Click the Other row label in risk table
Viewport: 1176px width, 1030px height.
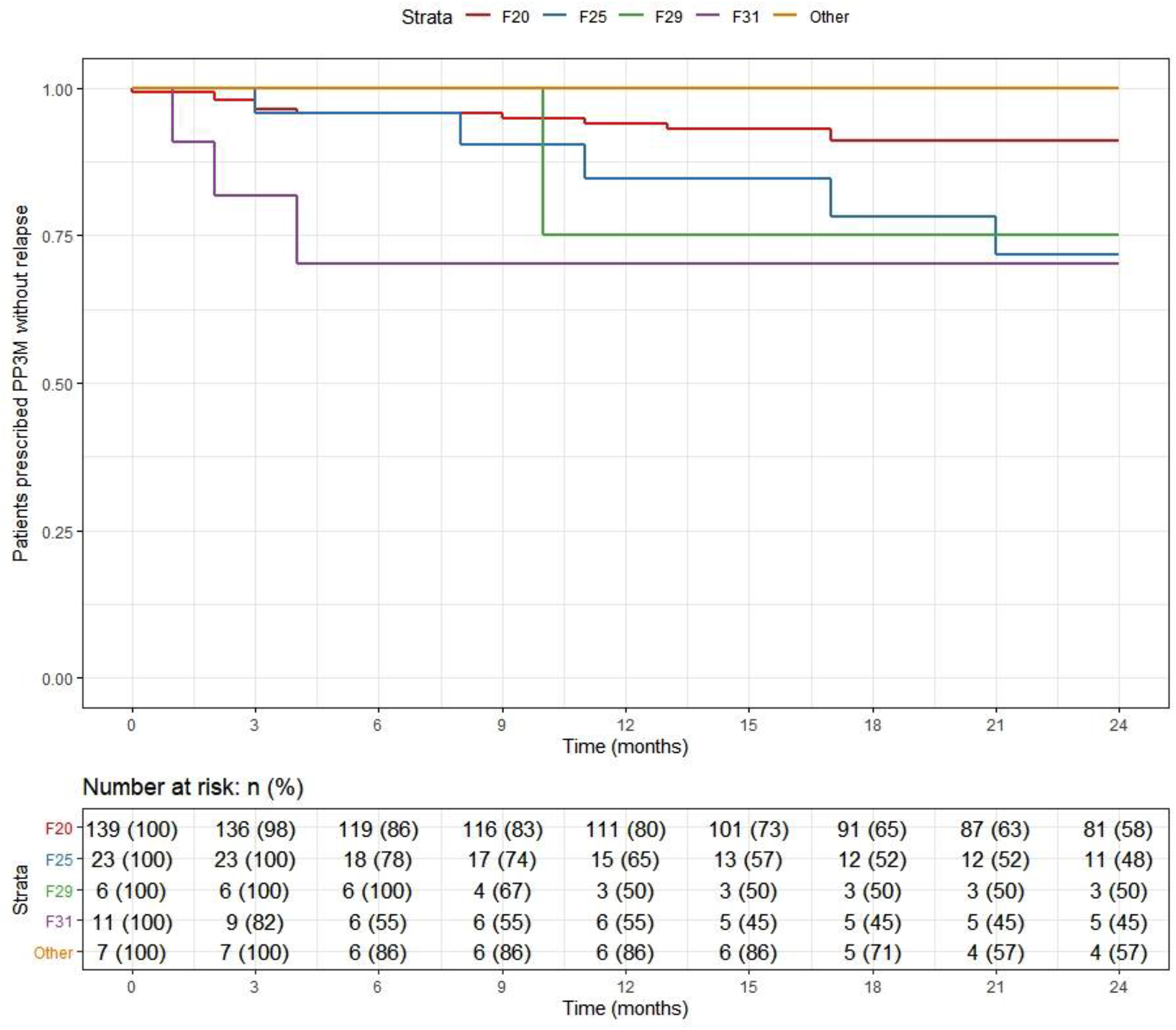click(x=53, y=953)
